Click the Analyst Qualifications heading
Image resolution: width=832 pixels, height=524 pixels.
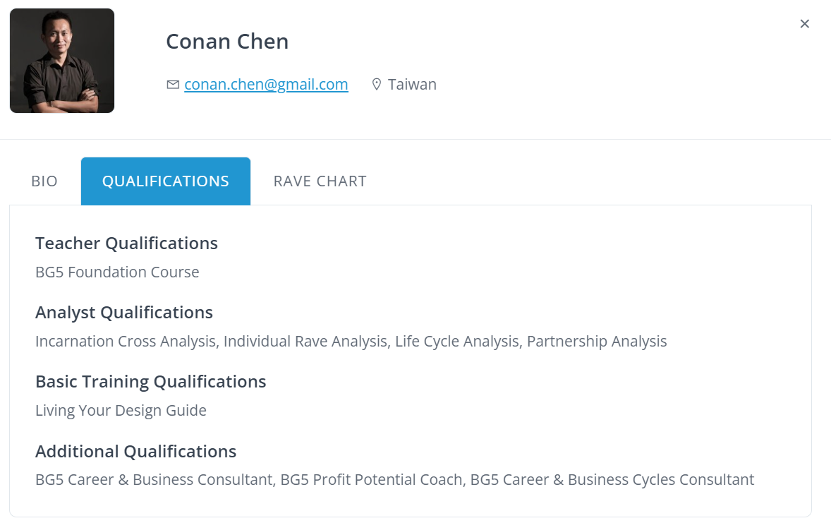coord(124,312)
